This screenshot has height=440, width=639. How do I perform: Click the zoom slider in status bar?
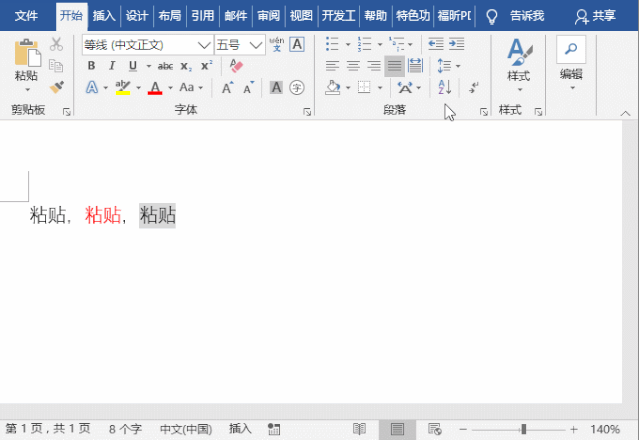point(524,429)
